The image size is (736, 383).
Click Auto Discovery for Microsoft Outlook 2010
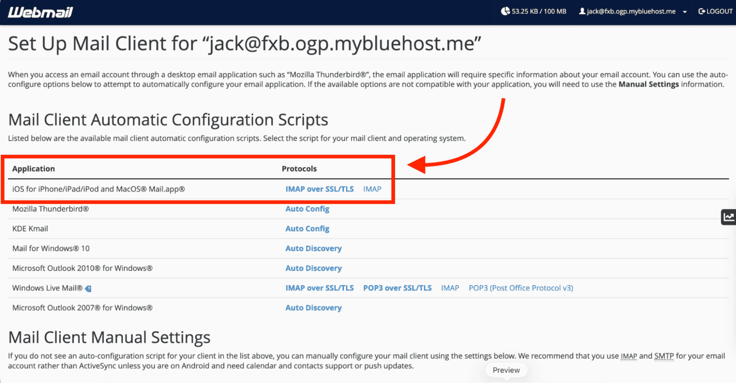[x=314, y=268]
